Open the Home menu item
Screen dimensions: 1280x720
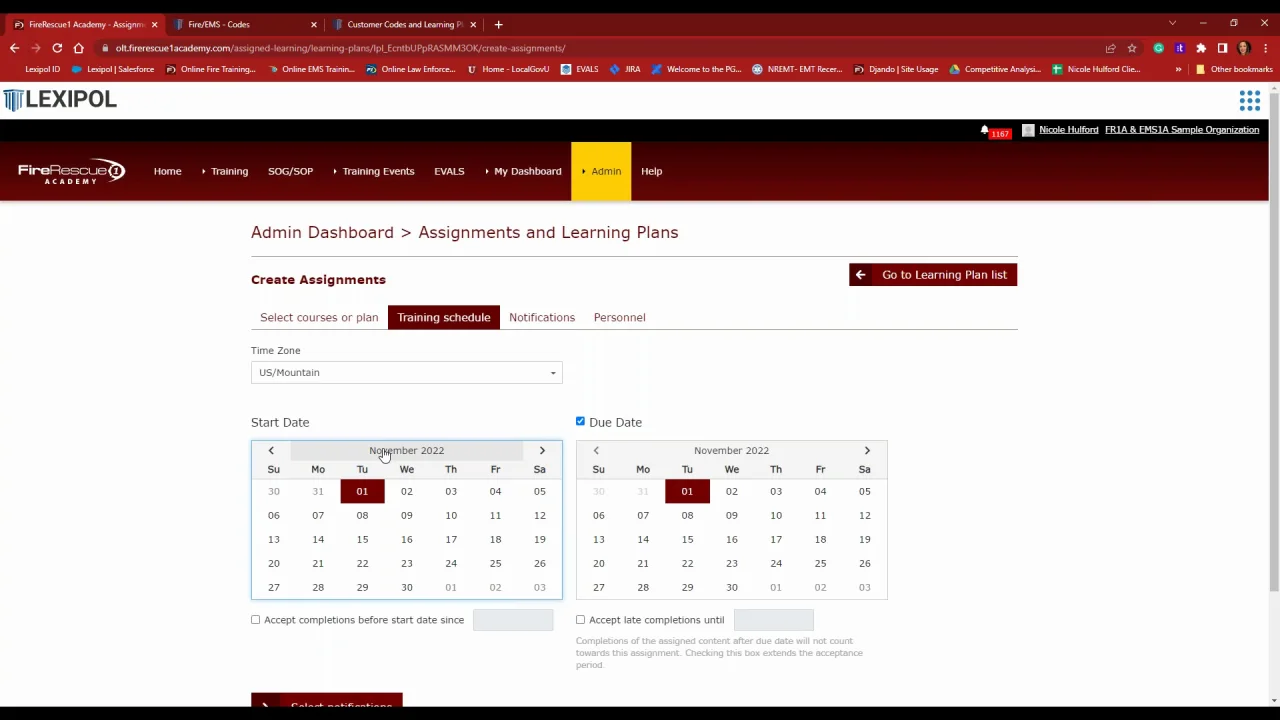tap(167, 171)
